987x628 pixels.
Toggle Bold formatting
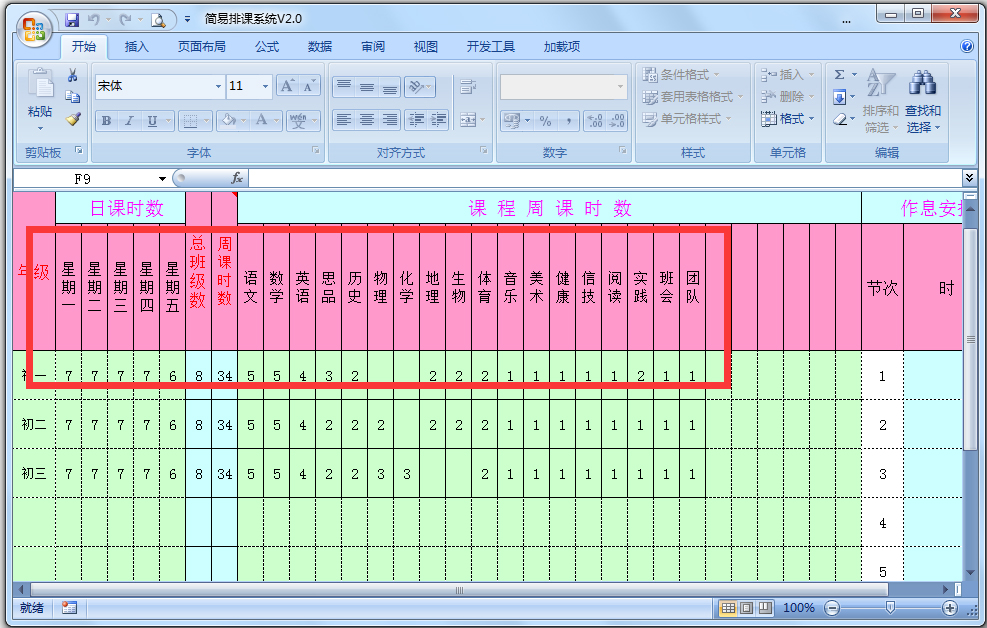tap(105, 121)
